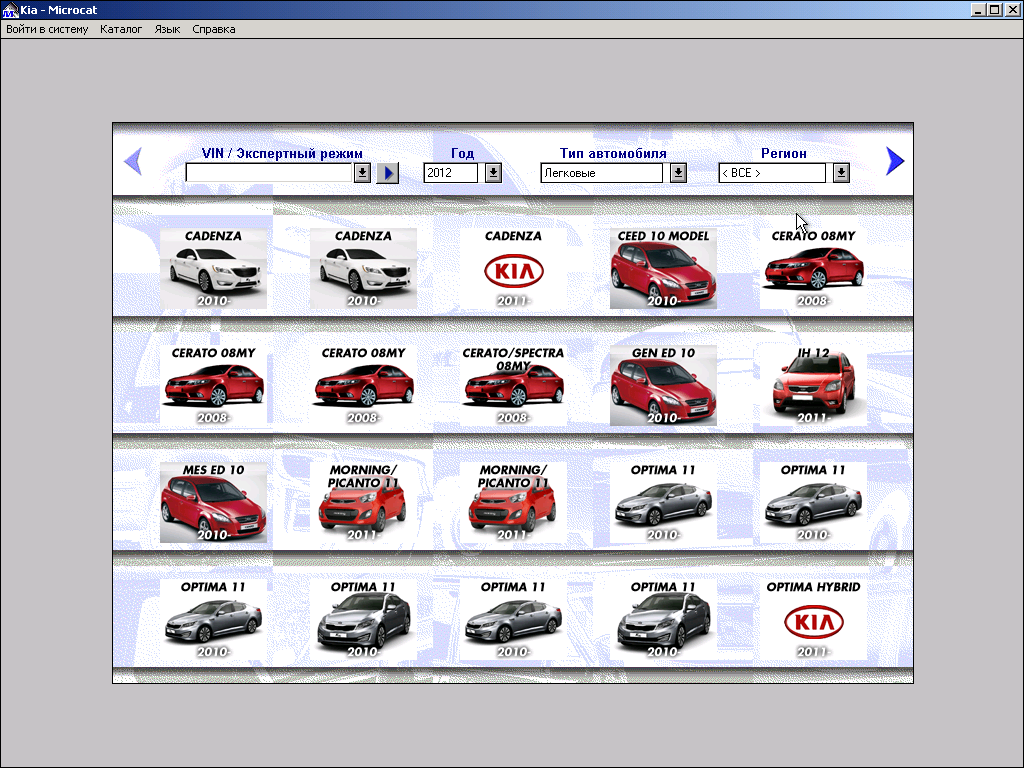Image resolution: width=1024 pixels, height=768 pixels.
Task: Pick the Cerato/Spectra 08MY thumbnail
Action: coord(513,386)
